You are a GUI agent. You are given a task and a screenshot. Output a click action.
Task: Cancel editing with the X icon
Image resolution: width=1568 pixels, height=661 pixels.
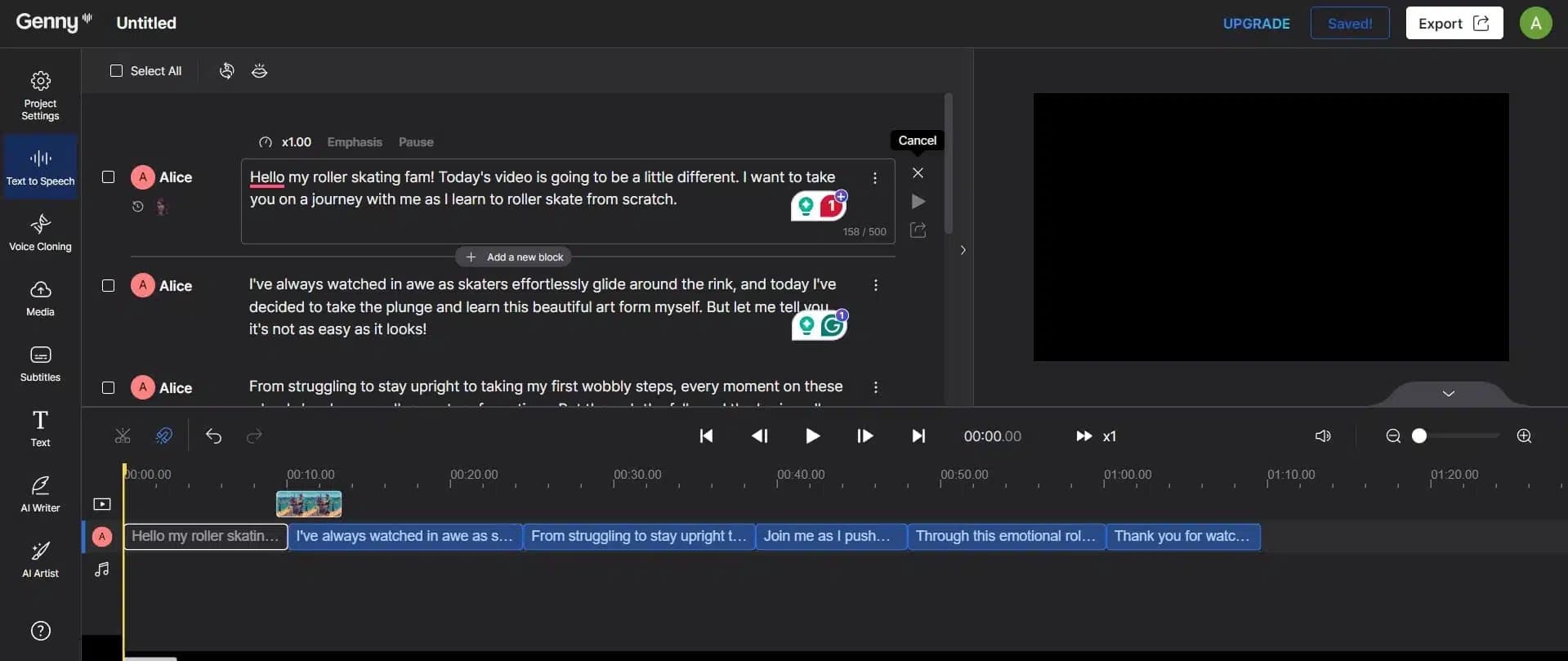[x=918, y=172]
